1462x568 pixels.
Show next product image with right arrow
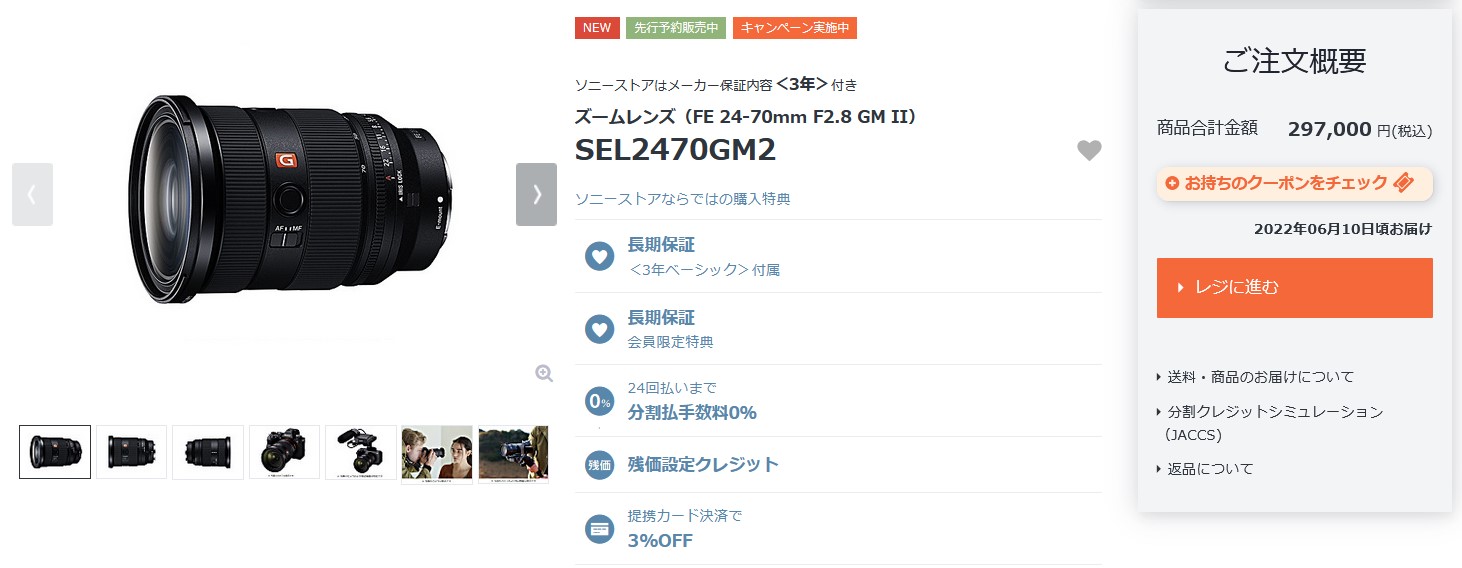536,194
